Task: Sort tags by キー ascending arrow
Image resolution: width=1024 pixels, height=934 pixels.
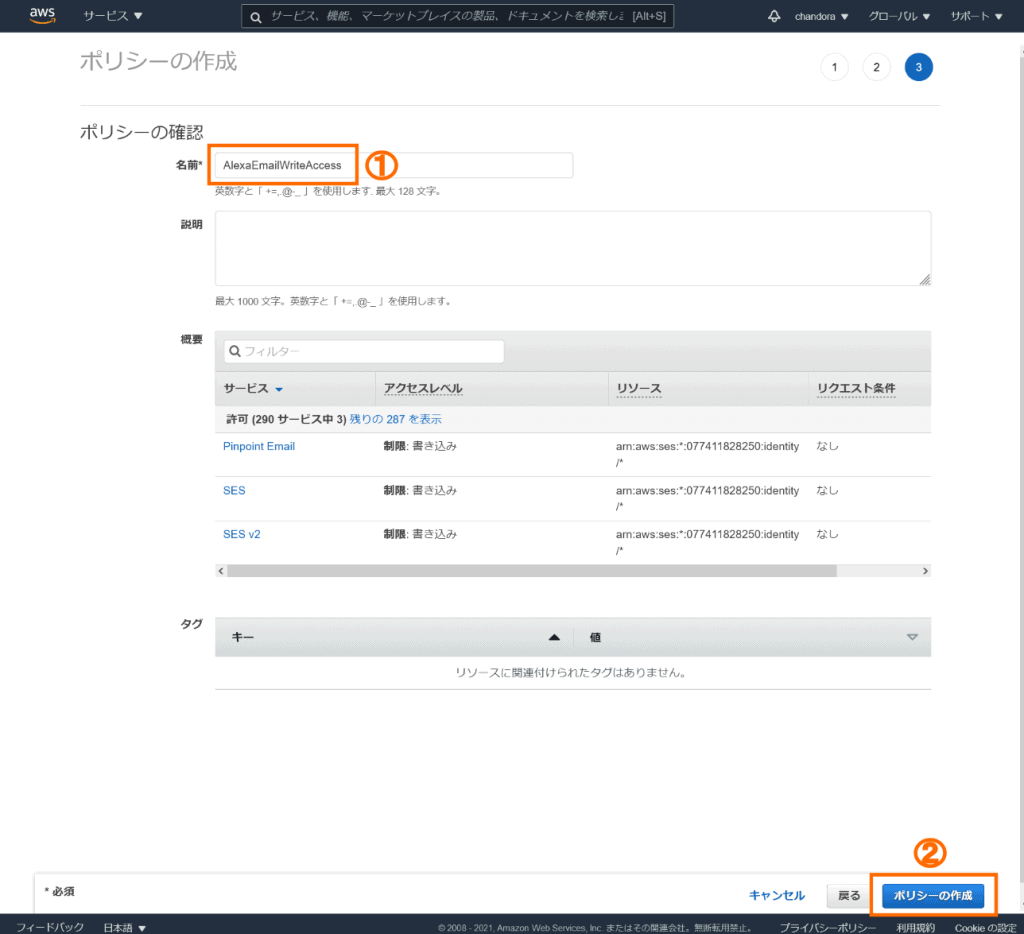Action: (x=554, y=637)
